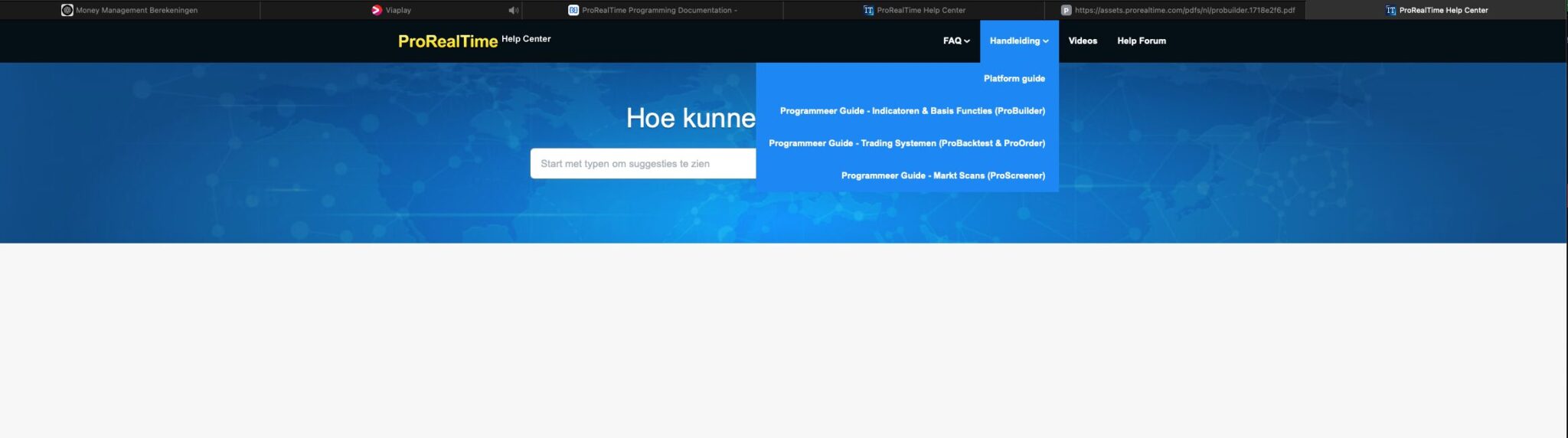Open Programmeer Guide for ProBacktest & ProOrder
Viewport: 1568px width, 438px height.
pyautogui.click(x=907, y=142)
